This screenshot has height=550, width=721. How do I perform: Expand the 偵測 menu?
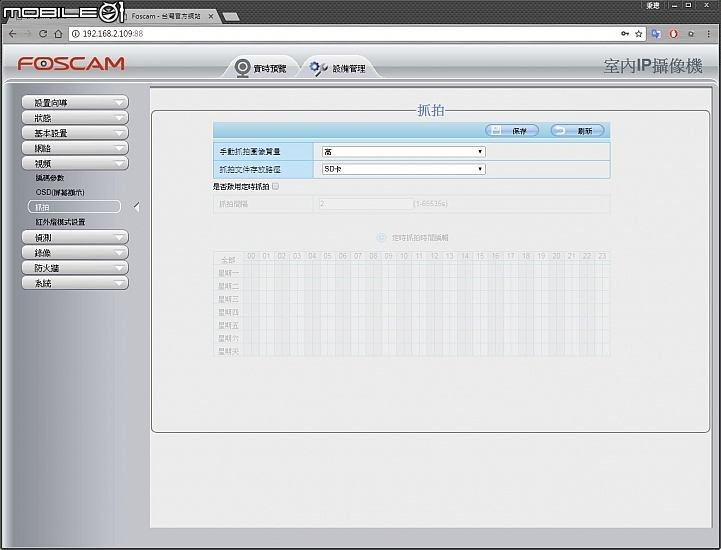pos(75,237)
